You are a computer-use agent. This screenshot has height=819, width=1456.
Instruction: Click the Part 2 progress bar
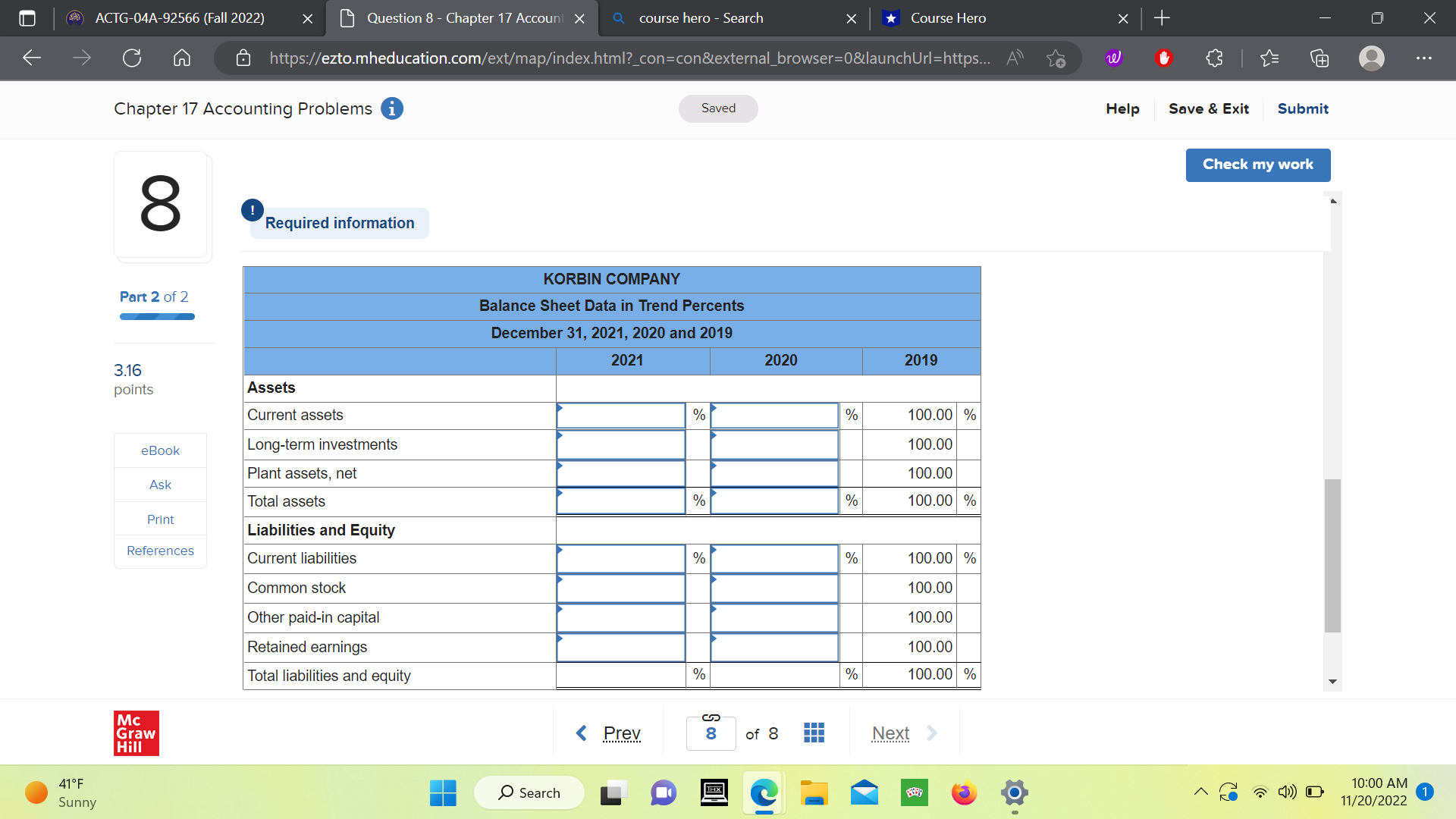point(157,316)
